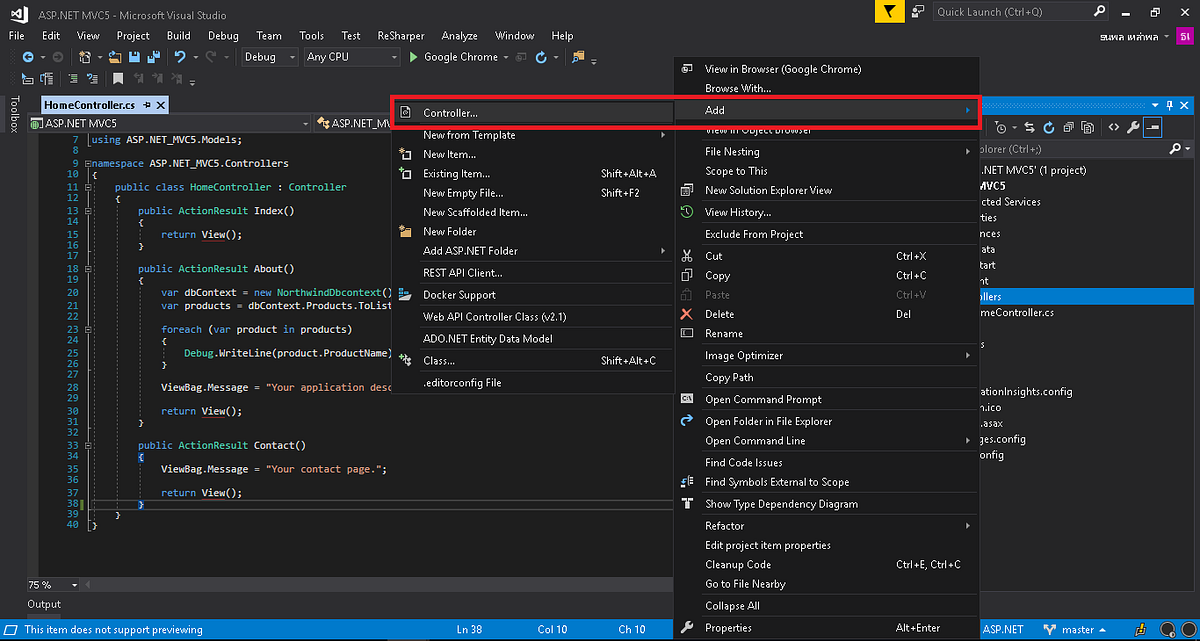
Task: Toggle auto-hide pin on Solution Explorer
Action: pyautogui.click(x=1169, y=105)
